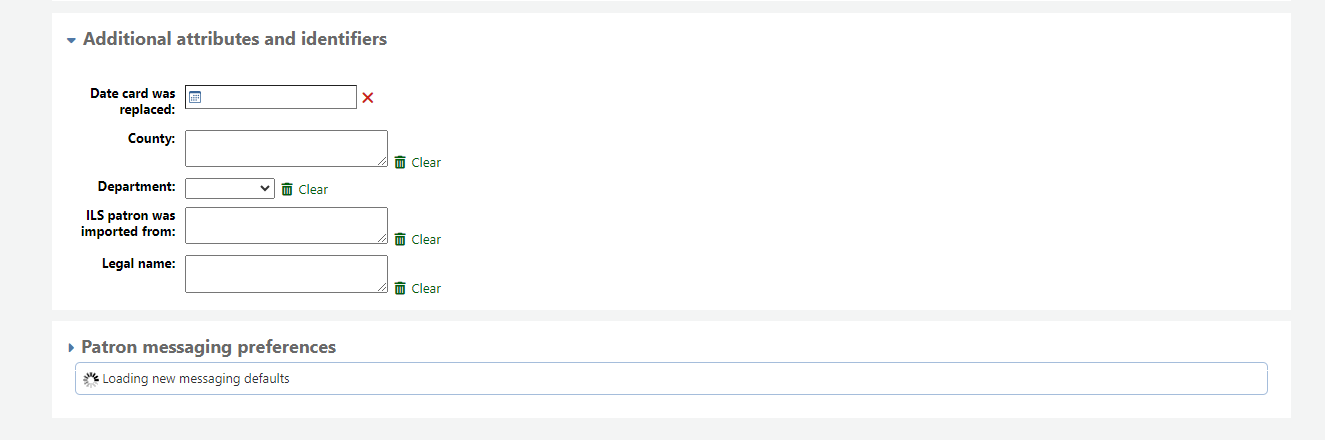1325x440 pixels.
Task: Click the trash icon next to Department
Action: point(287,189)
